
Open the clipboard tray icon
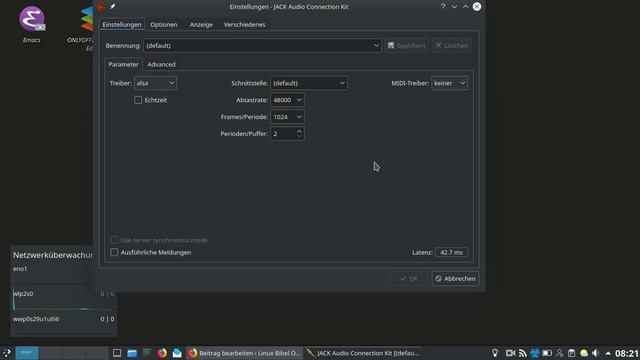[x=571, y=353]
